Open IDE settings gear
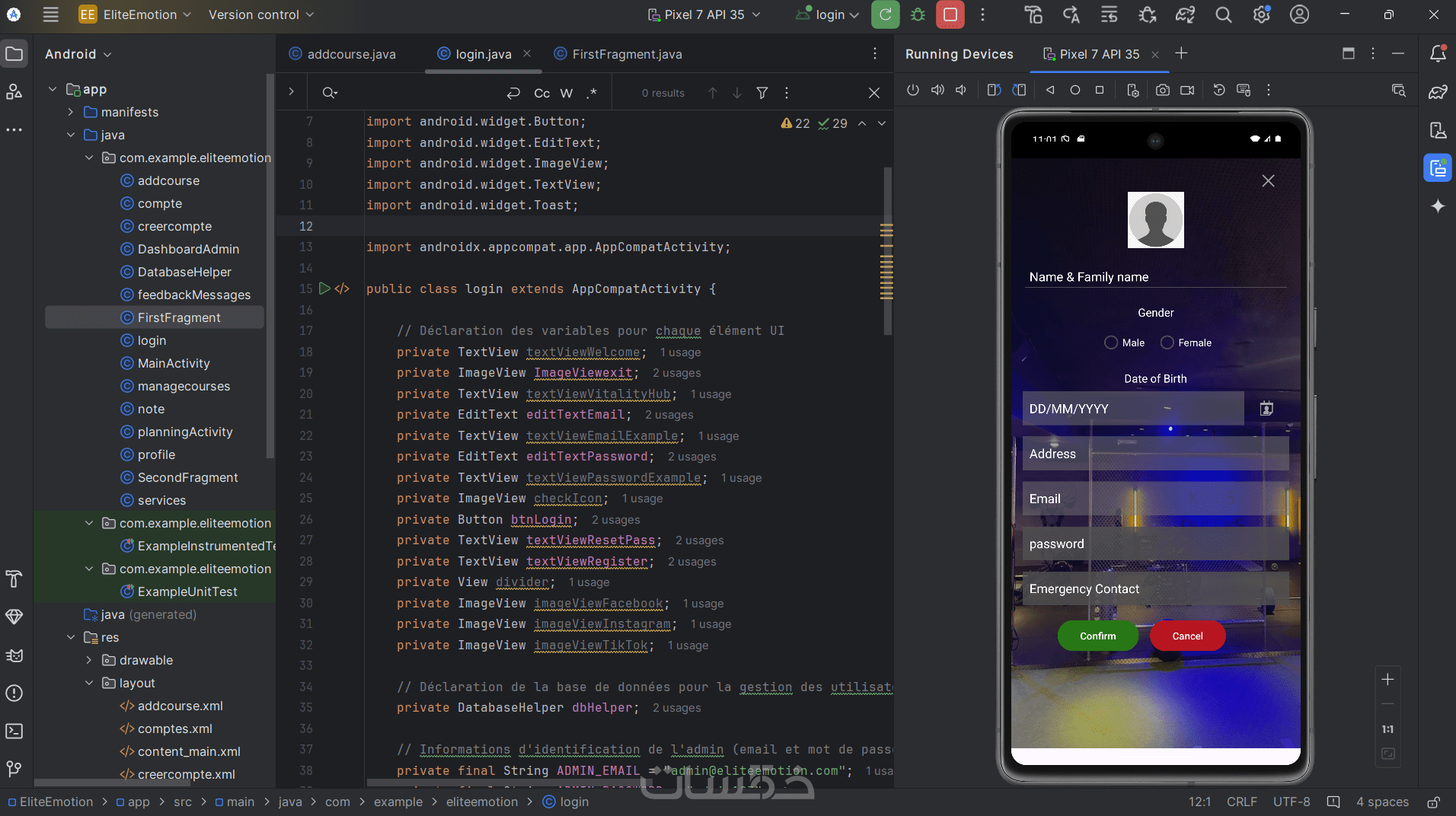1456x816 pixels. click(x=1261, y=14)
